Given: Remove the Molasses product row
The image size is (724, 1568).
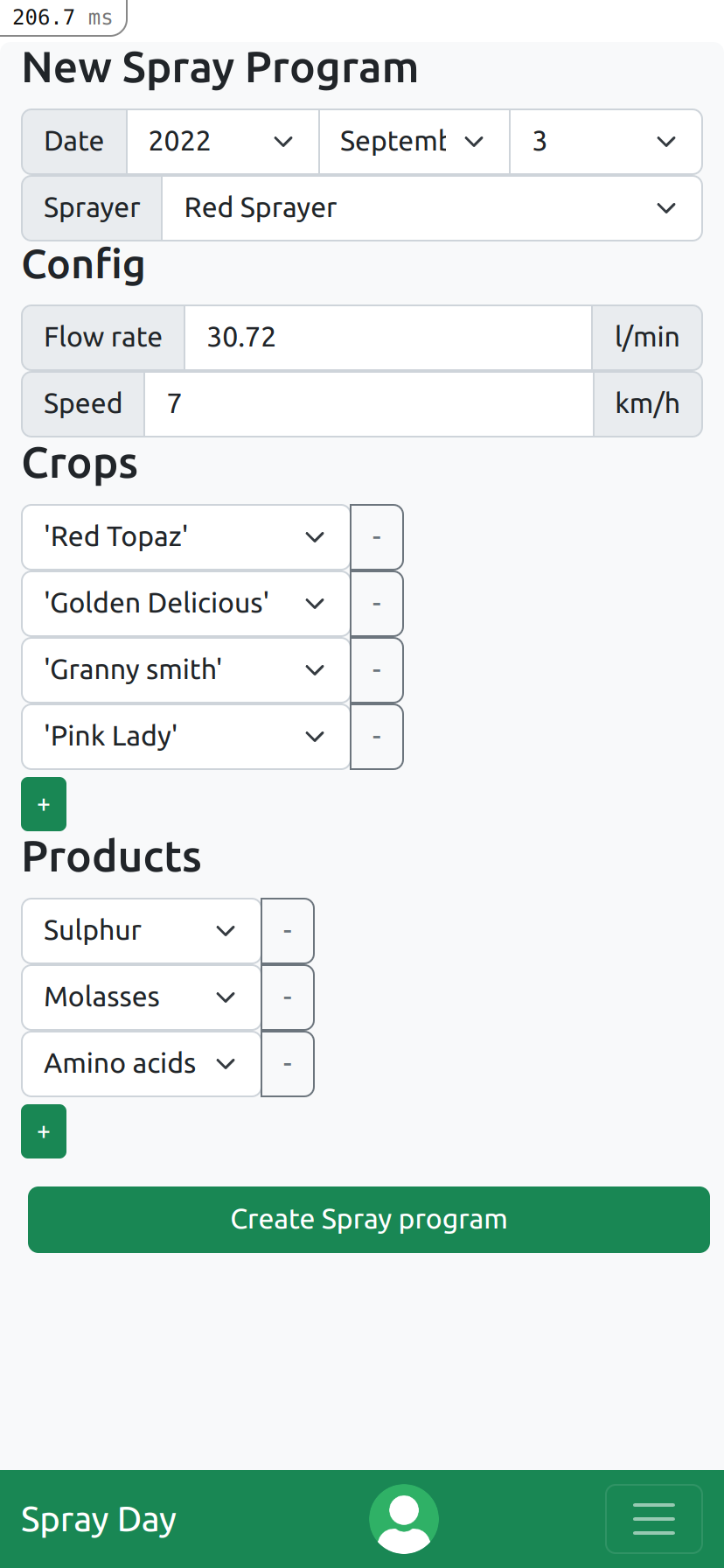Looking at the screenshot, I should (288, 997).
